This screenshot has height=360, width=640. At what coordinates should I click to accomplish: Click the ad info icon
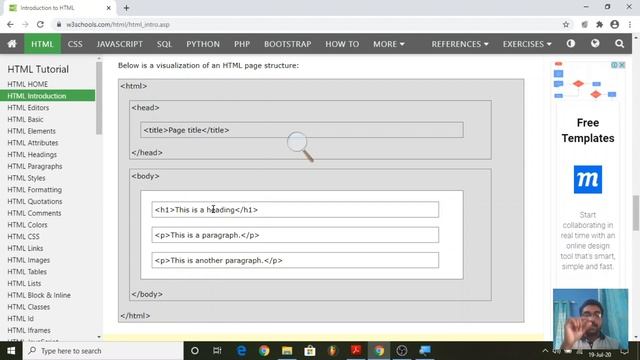click(x=614, y=65)
